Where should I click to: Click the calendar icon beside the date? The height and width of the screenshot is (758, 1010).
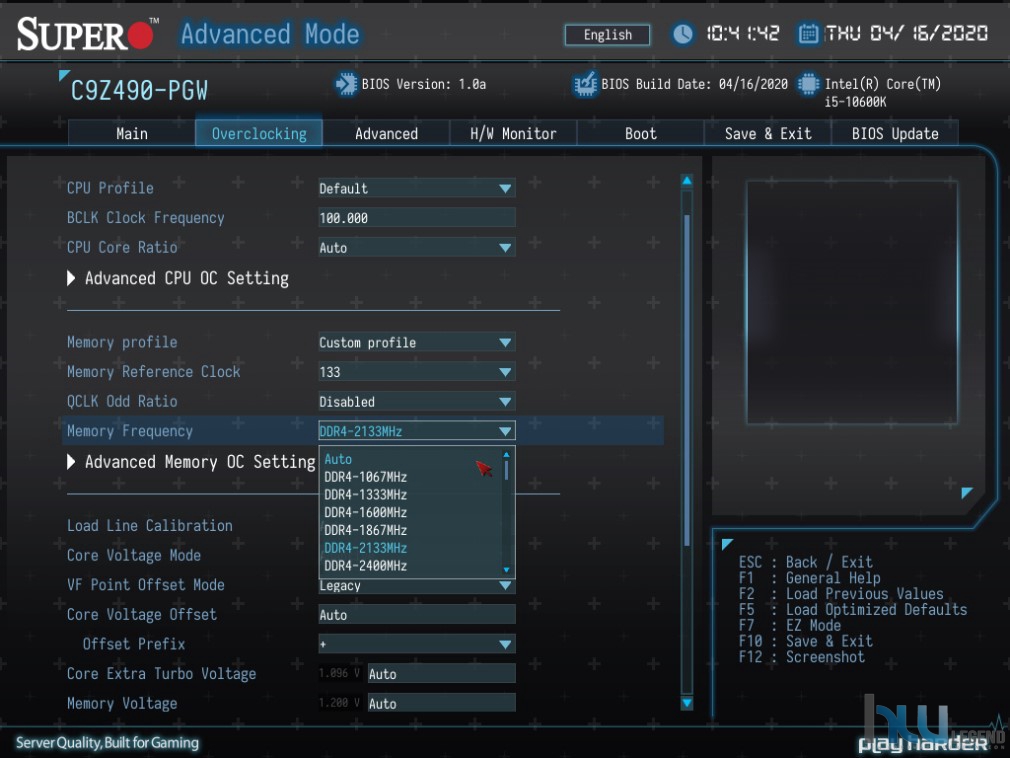tap(808, 33)
